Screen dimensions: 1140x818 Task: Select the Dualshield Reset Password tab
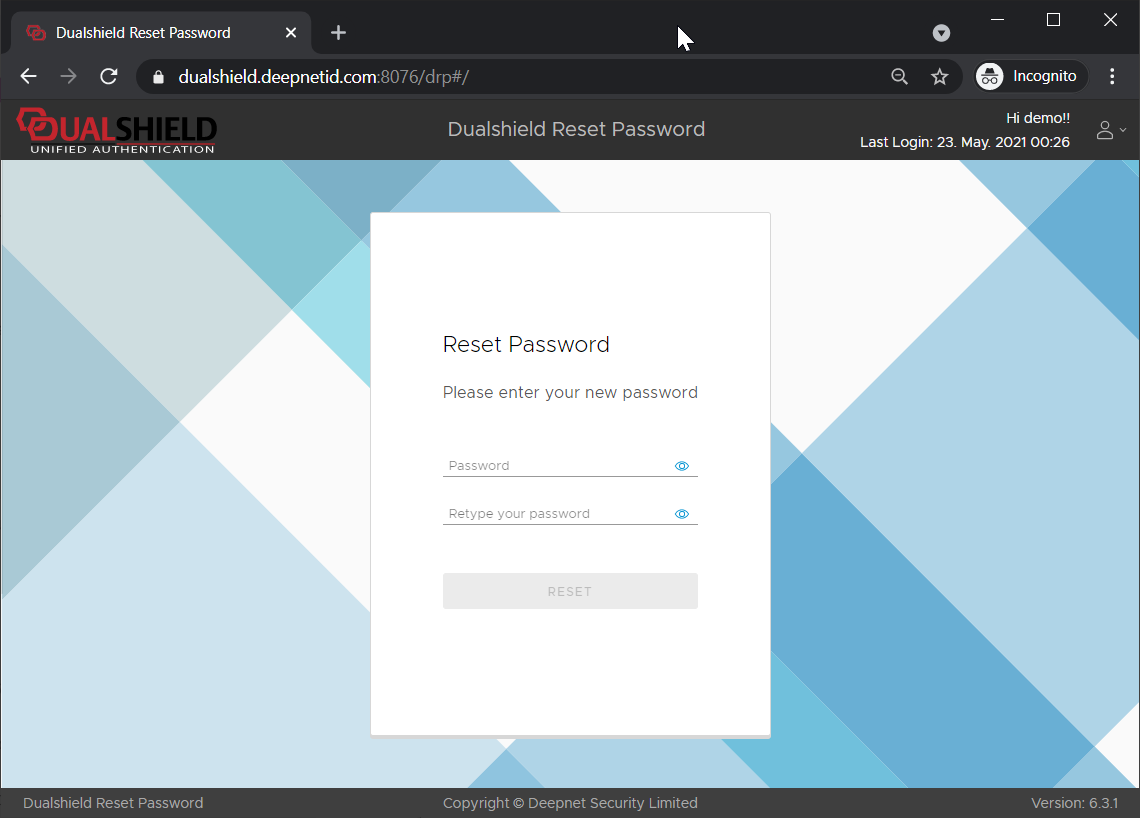[161, 33]
